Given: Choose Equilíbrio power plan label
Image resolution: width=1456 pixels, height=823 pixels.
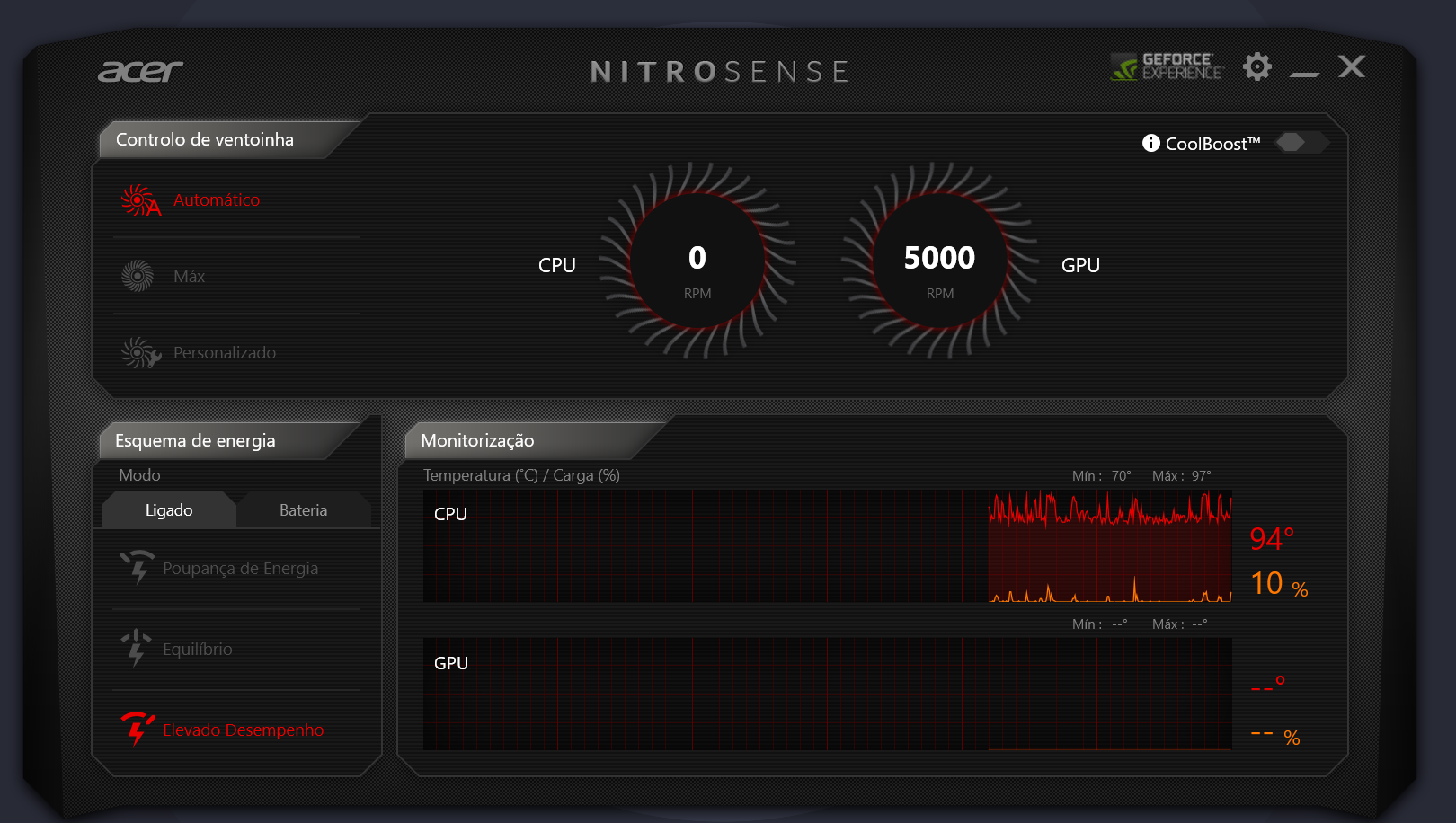Looking at the screenshot, I should 198,650.
